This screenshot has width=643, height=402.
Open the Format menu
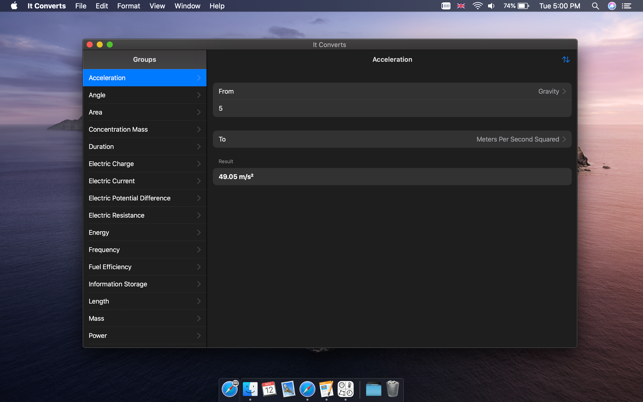(128, 6)
